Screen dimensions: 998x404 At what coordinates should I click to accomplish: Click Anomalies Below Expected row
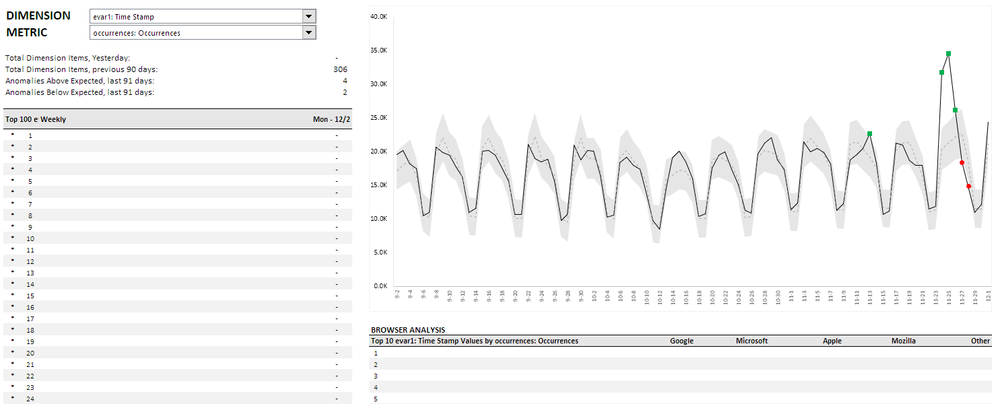click(176, 92)
